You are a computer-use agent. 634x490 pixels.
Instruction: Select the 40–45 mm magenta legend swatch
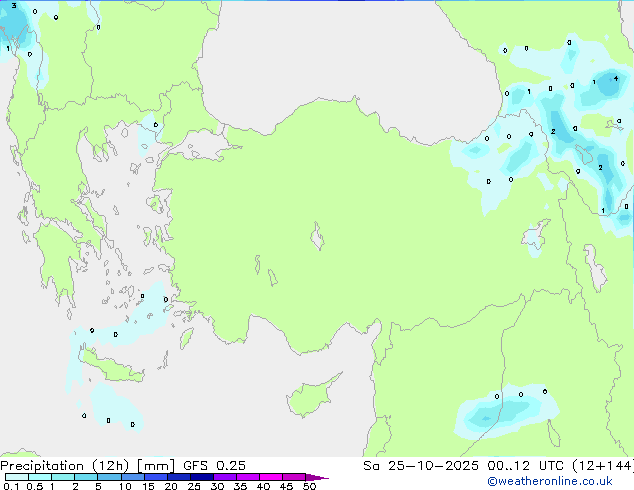tap(271, 477)
